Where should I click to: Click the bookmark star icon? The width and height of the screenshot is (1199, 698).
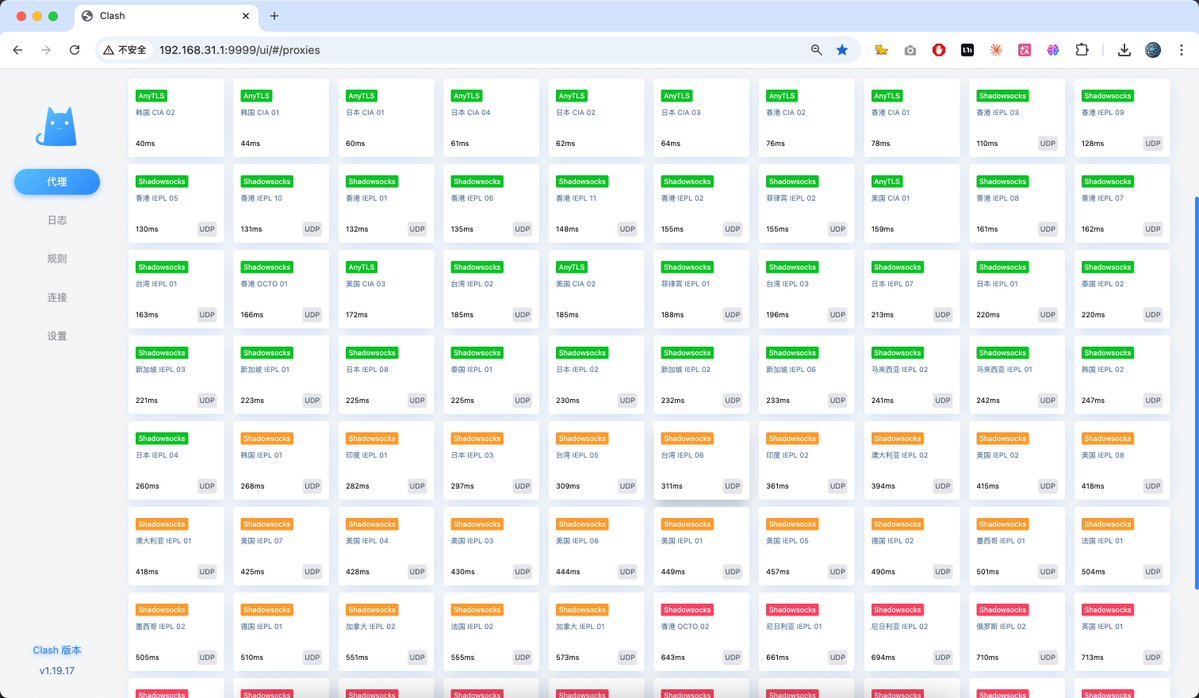coord(842,50)
